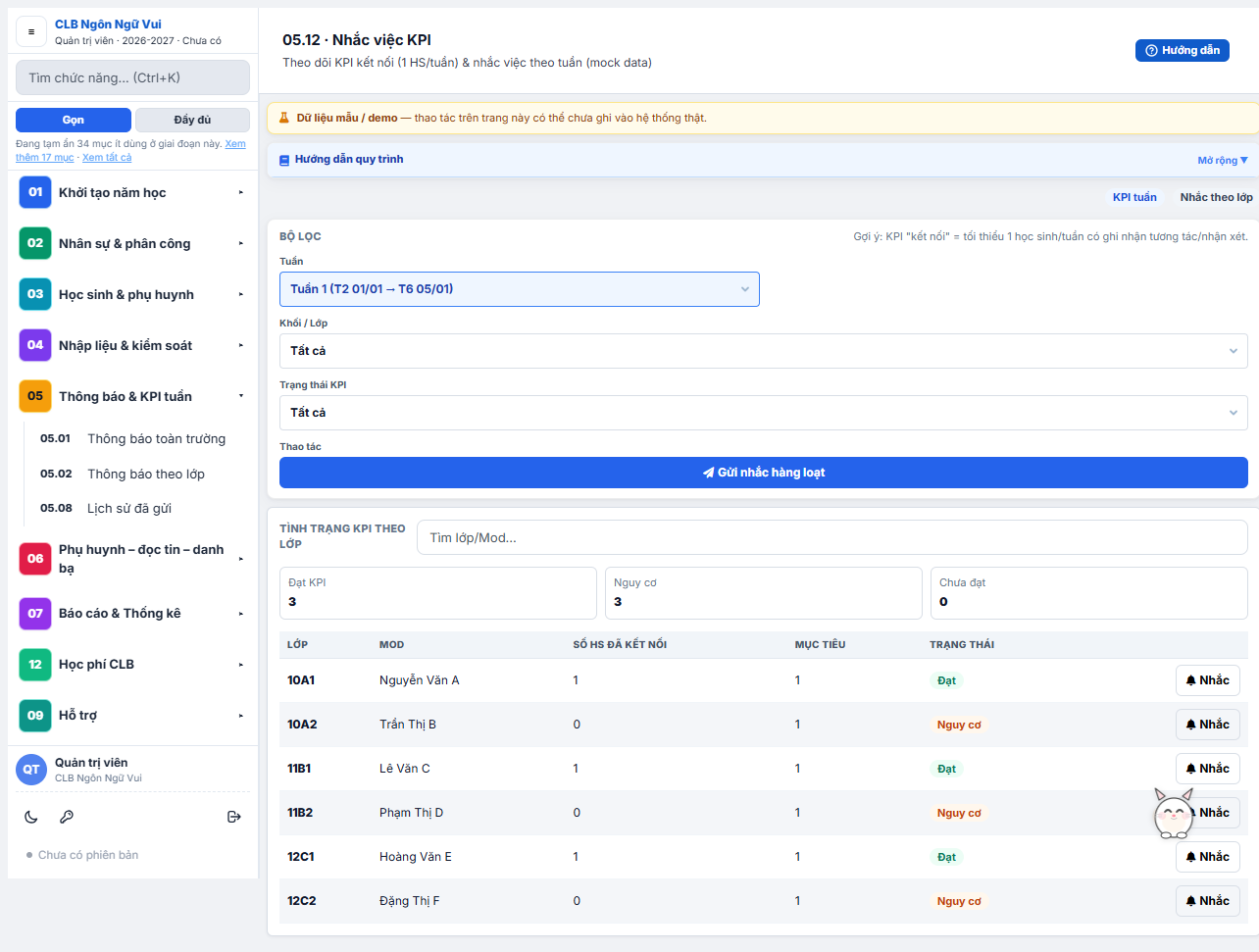Open the Khối / Lớp dropdown
Viewport: 1259px width, 952px height.
764,351
